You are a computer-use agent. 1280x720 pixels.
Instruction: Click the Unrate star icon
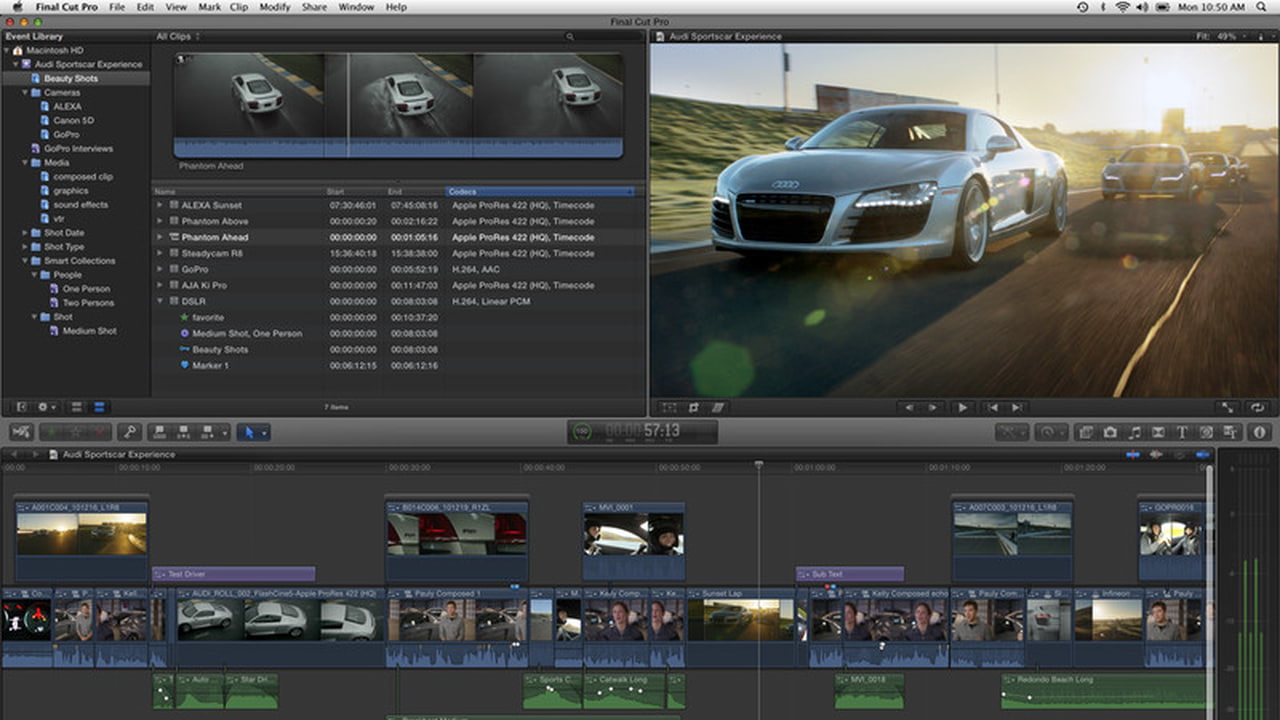75,432
